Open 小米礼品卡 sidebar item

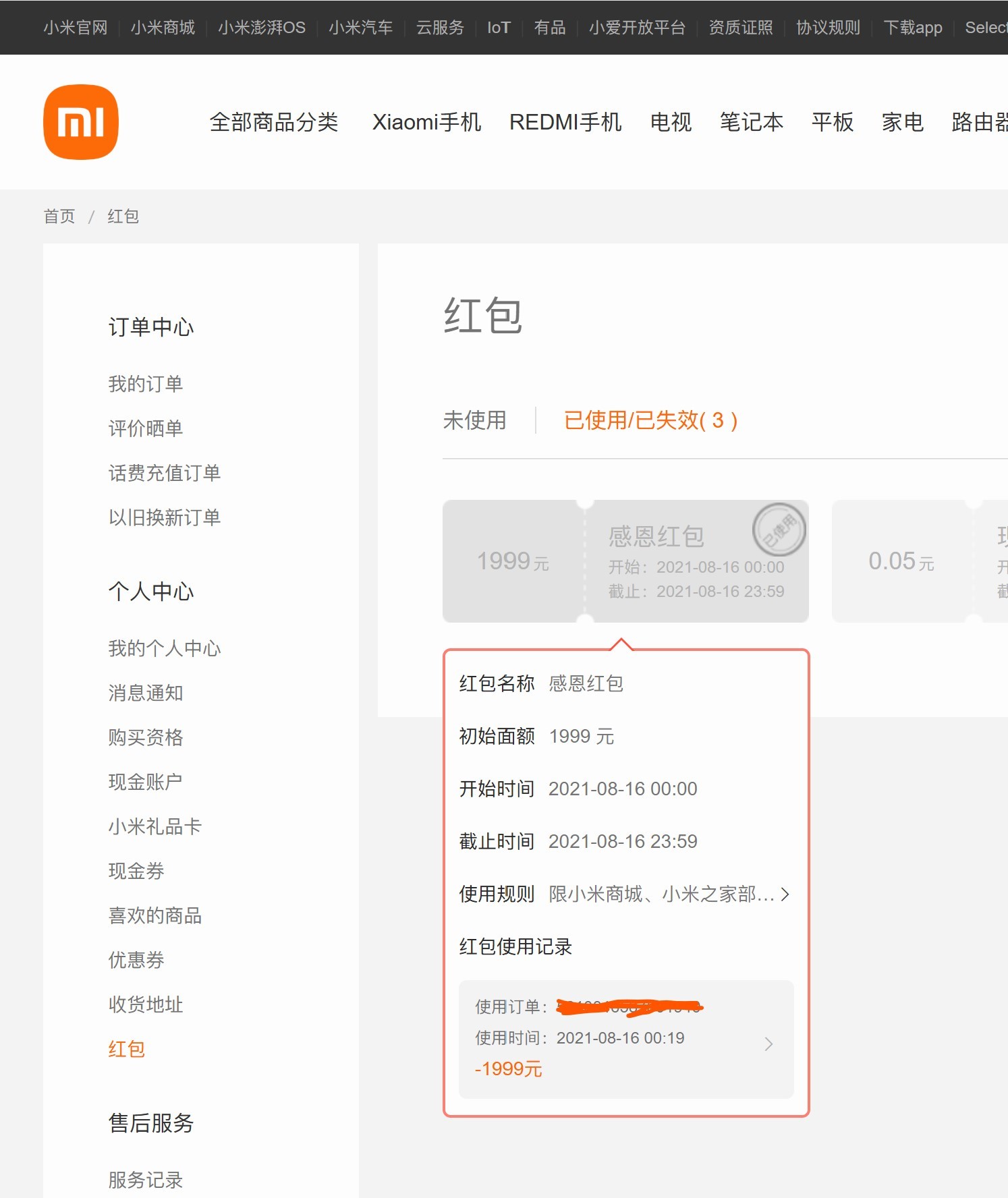click(155, 826)
